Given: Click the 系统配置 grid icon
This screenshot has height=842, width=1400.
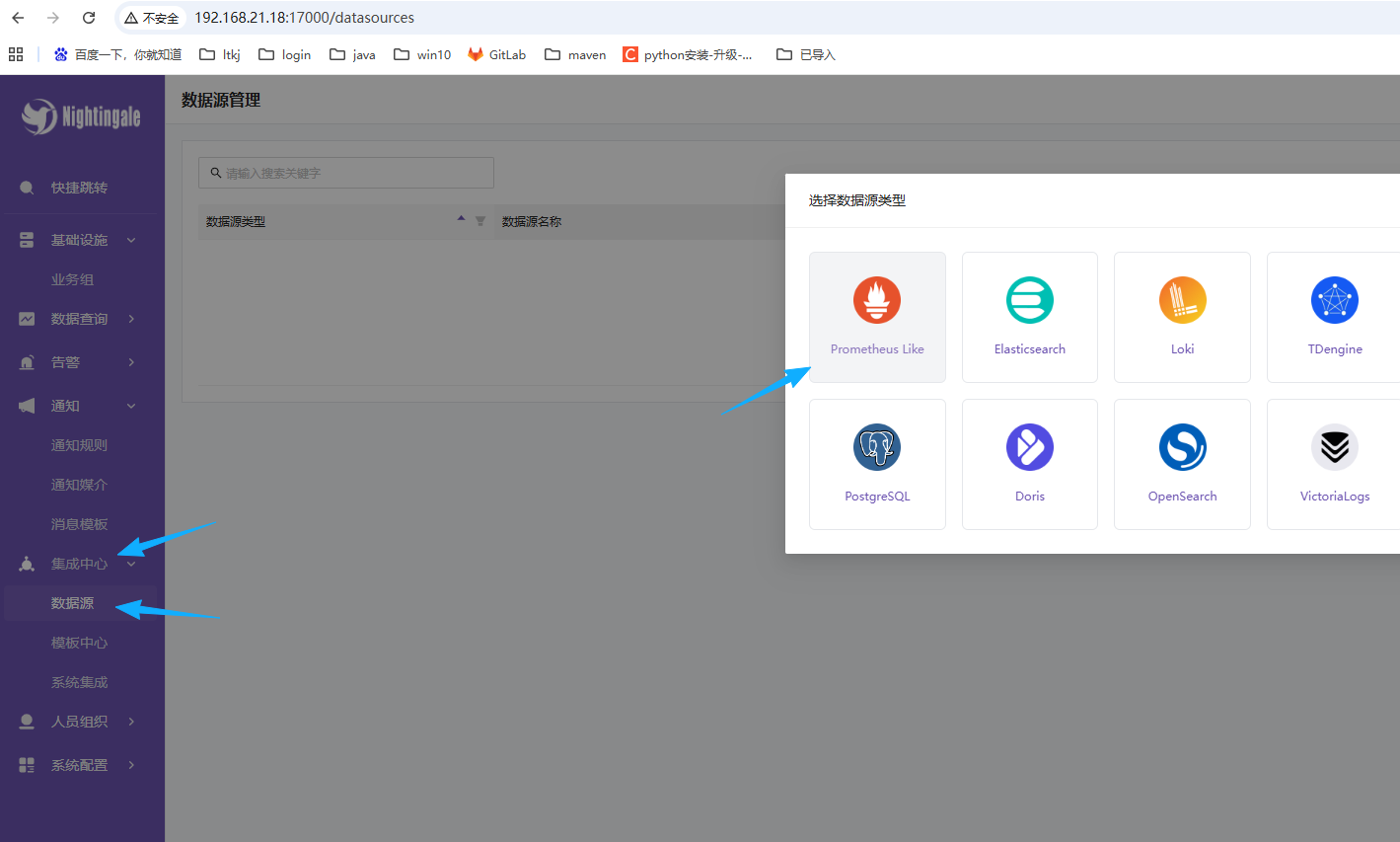Looking at the screenshot, I should pos(27,765).
